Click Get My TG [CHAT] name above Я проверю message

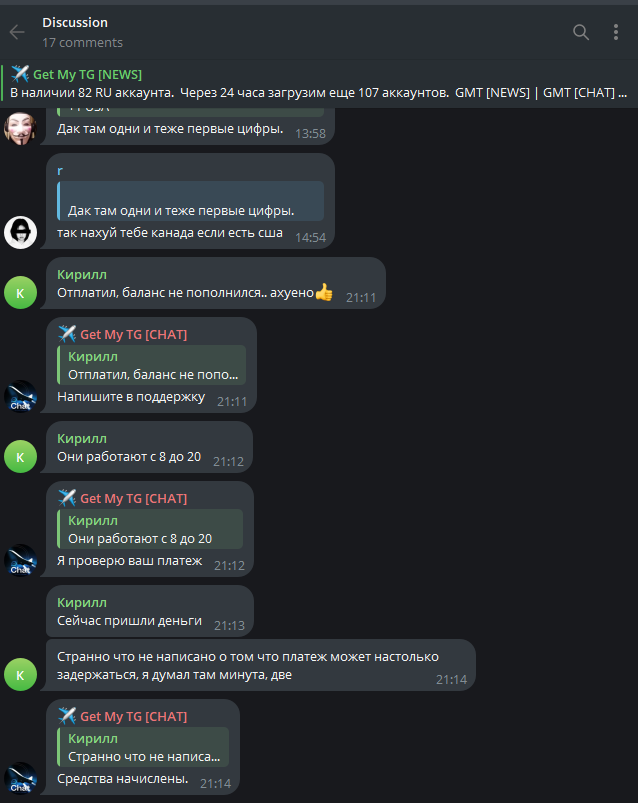point(133,498)
